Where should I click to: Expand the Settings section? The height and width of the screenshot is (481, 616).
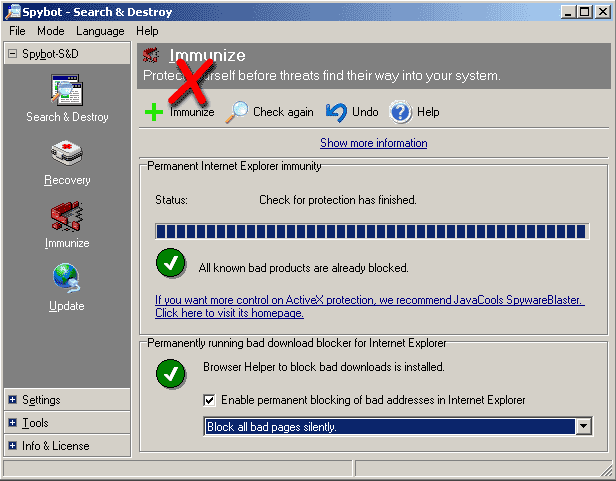tap(13, 400)
